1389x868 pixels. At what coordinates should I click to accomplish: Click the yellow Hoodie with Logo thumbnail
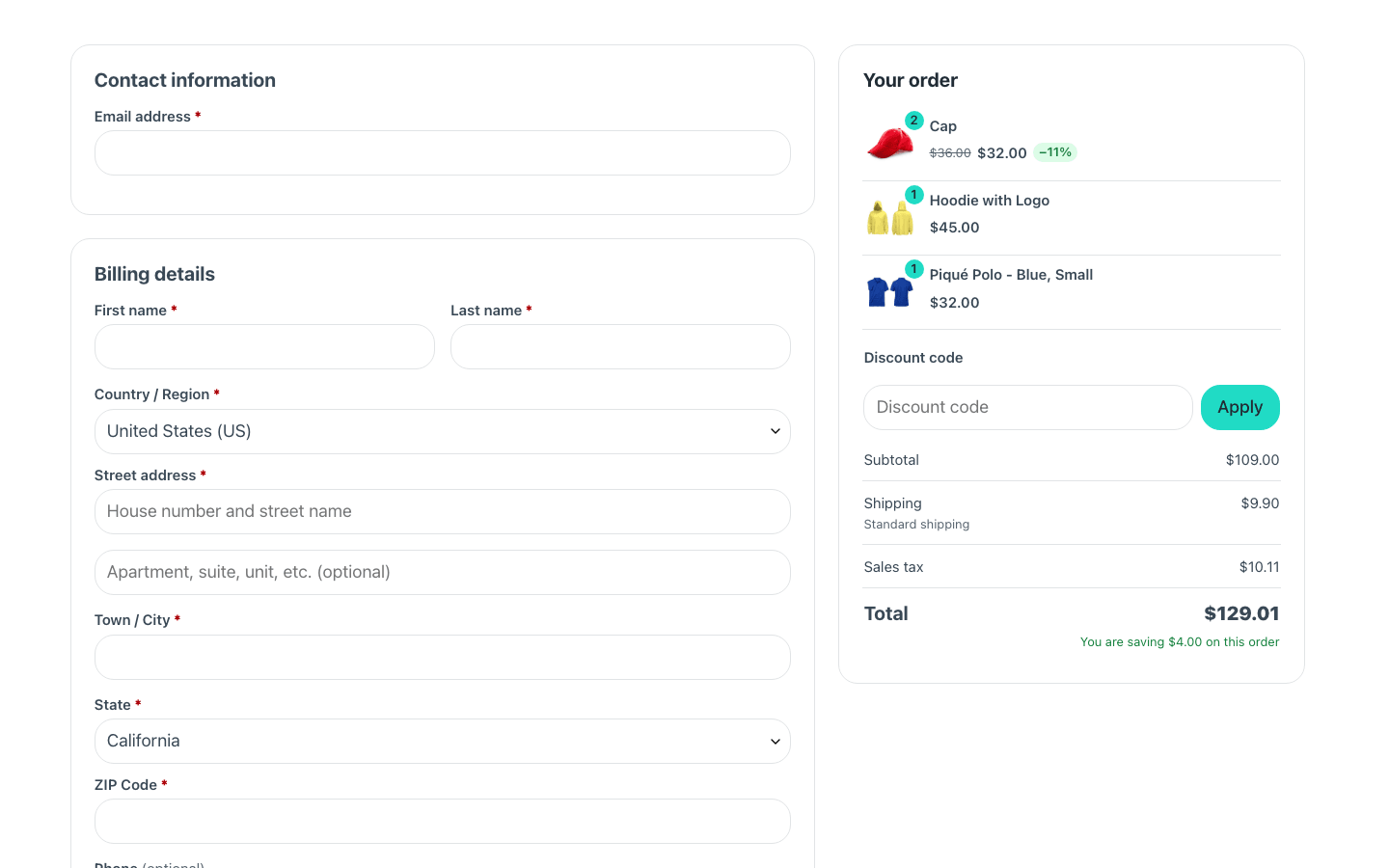pos(889,218)
